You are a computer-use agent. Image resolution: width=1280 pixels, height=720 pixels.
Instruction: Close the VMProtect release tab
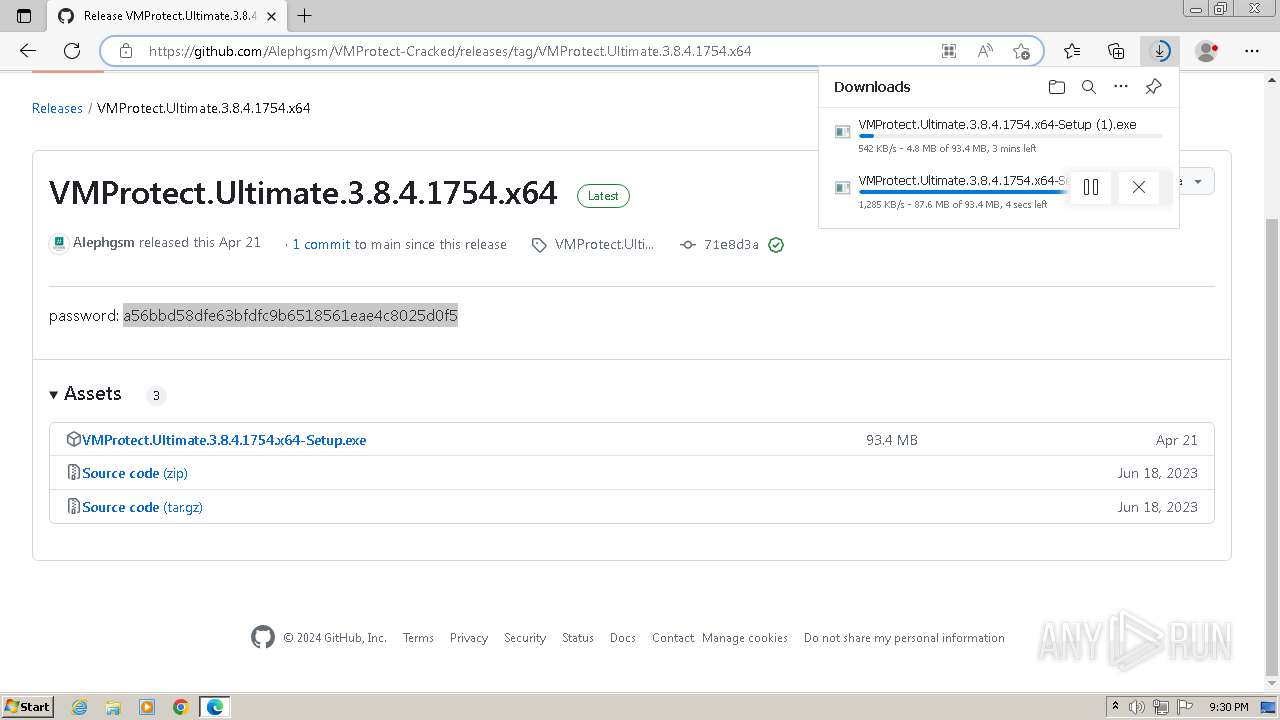[271, 16]
